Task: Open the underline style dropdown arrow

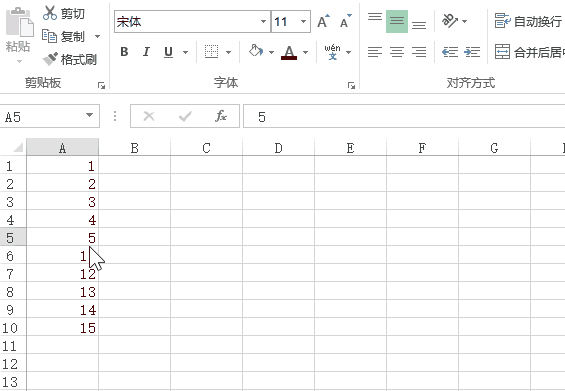Action: (185, 52)
